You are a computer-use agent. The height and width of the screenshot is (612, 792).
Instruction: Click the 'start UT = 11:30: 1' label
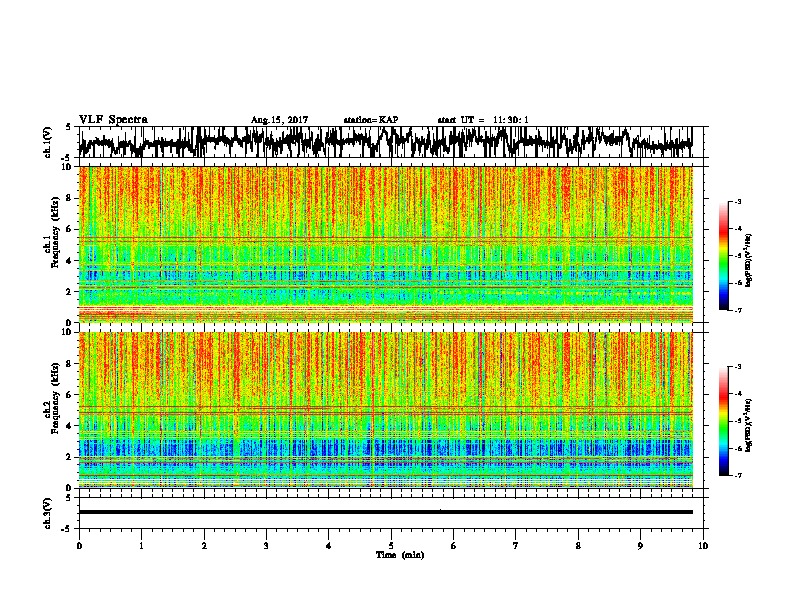[483, 120]
